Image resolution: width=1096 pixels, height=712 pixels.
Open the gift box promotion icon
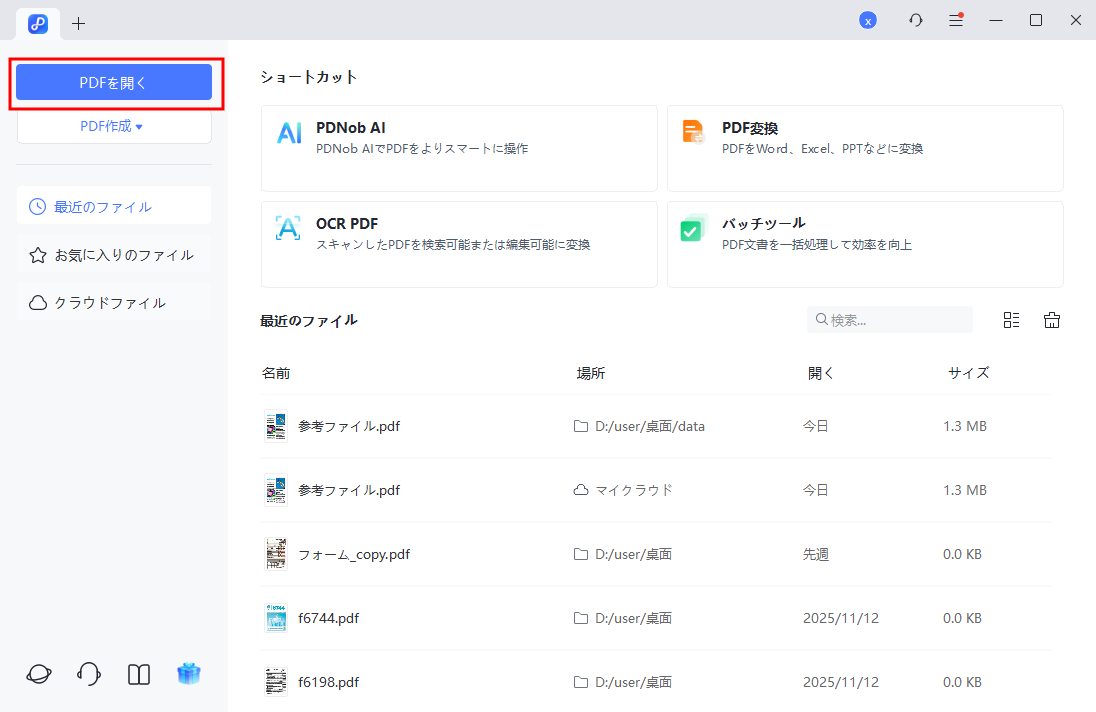point(189,674)
